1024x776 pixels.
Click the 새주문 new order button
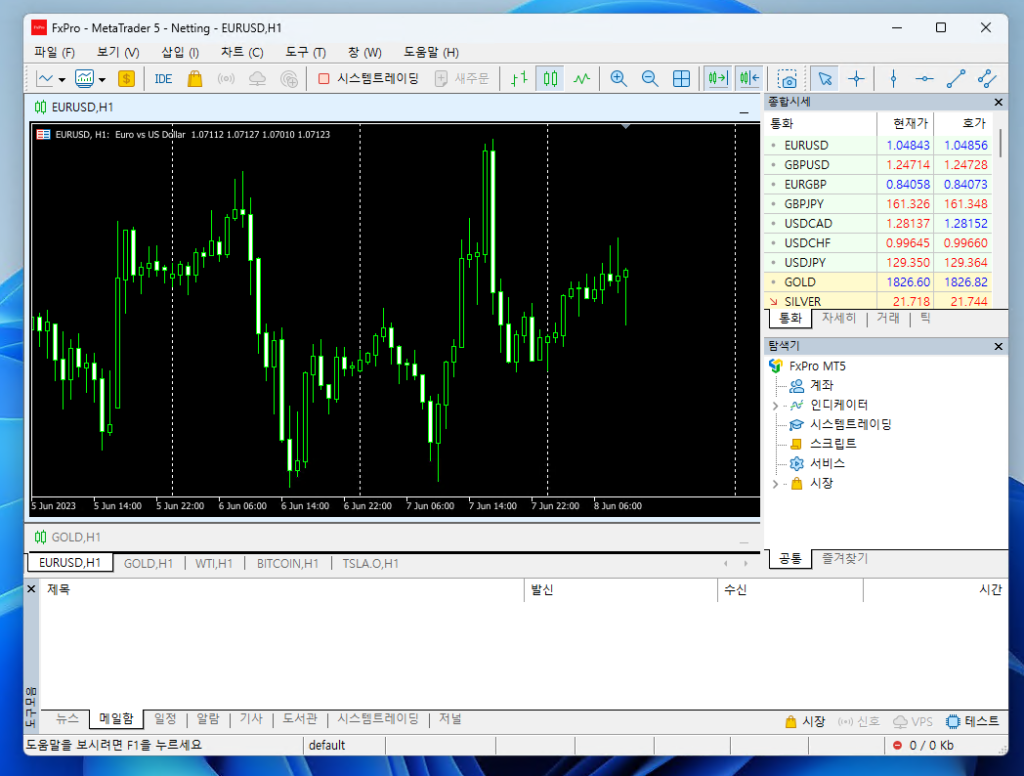coord(461,79)
